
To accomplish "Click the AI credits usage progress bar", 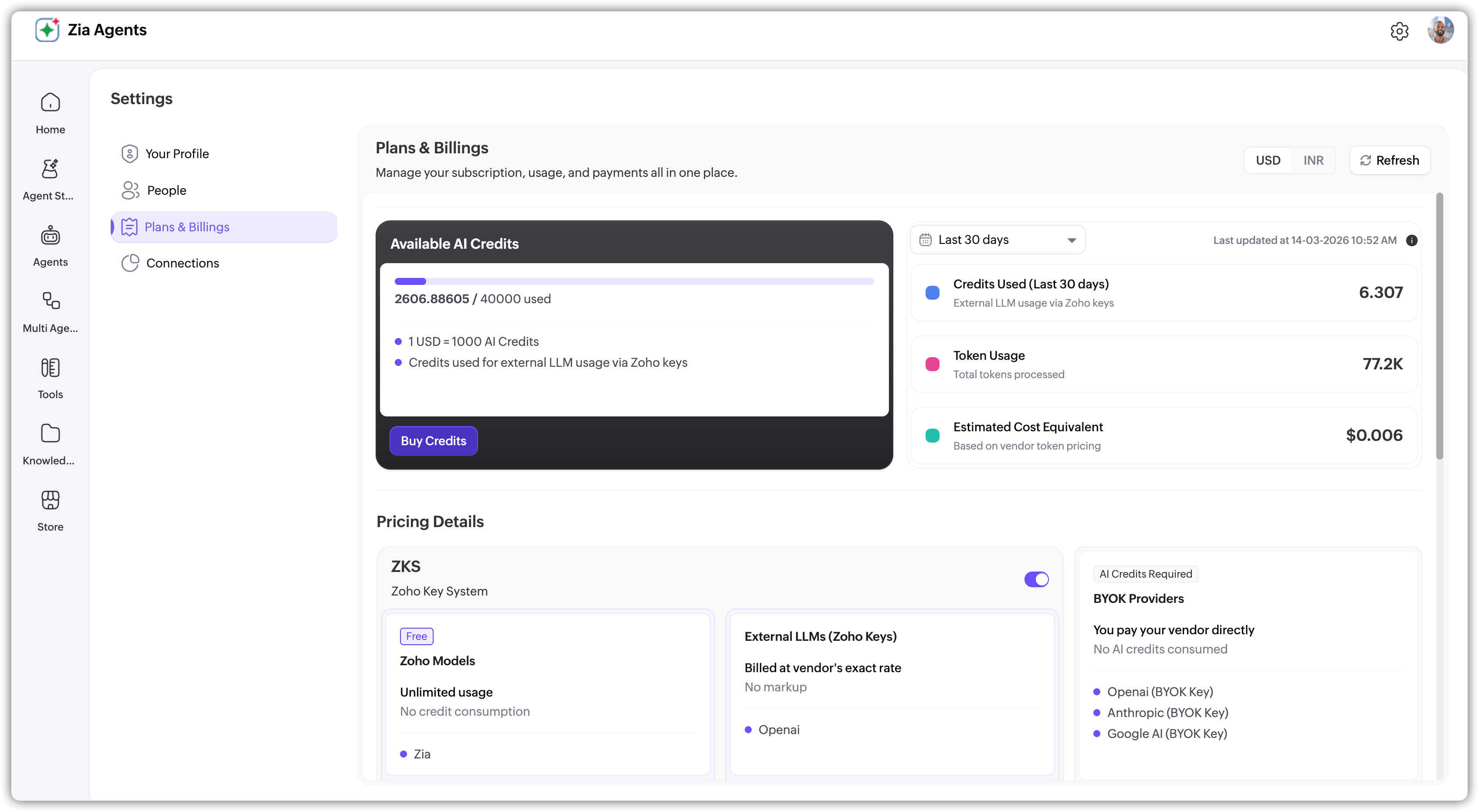I will (x=634, y=281).
